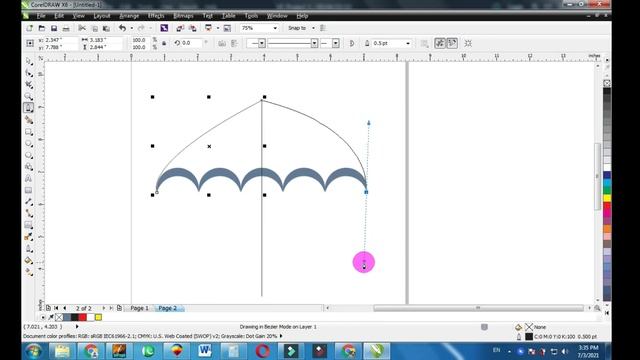640x360 pixels.
Task: Select the Zoom tool in the toolbox
Action: [29, 97]
